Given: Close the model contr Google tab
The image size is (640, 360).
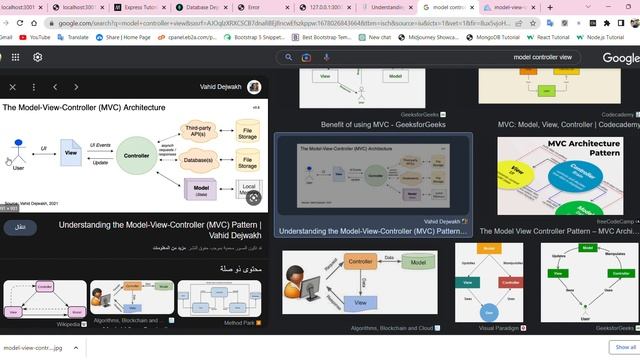Looking at the screenshot, I should (472, 7).
